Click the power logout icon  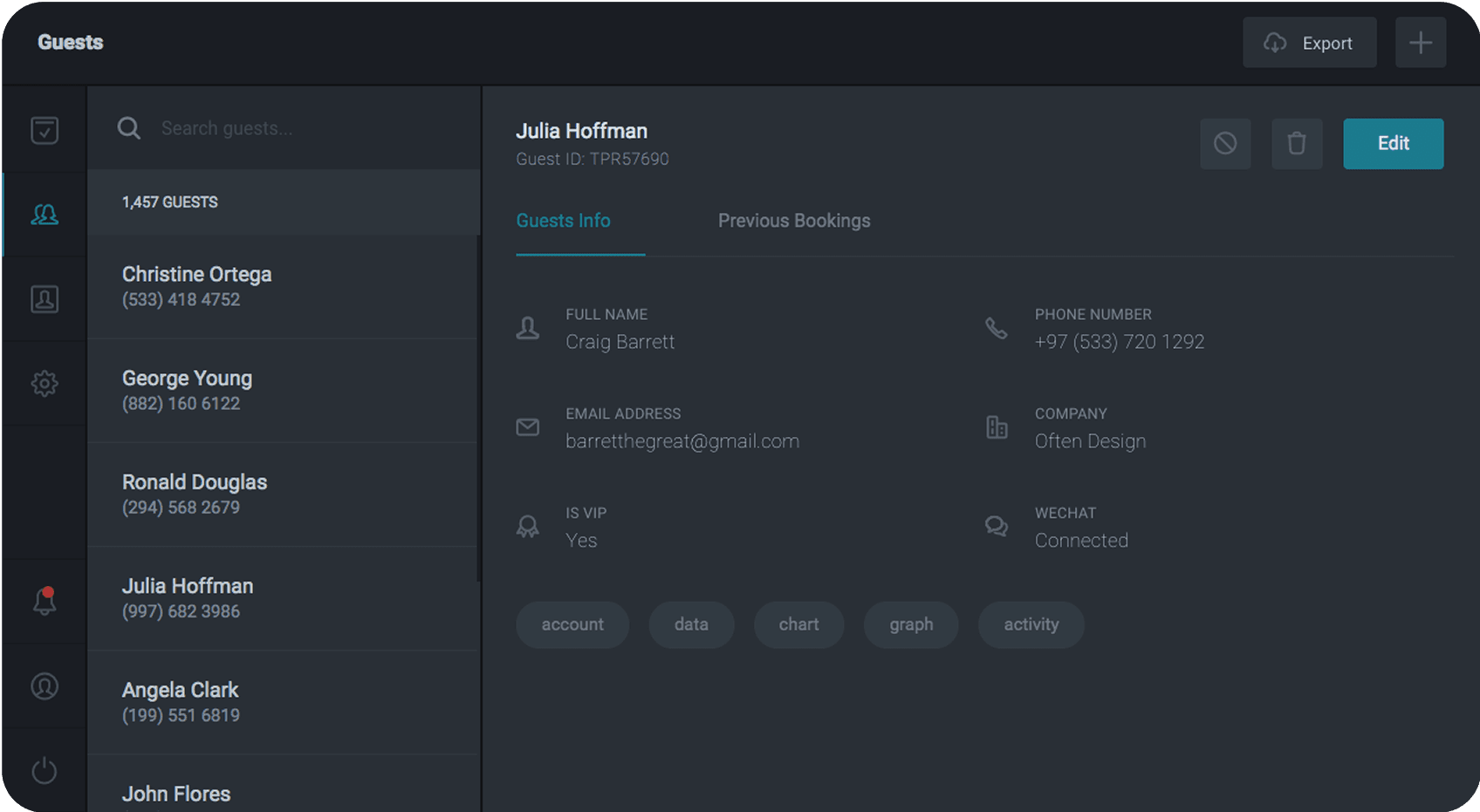(45, 771)
